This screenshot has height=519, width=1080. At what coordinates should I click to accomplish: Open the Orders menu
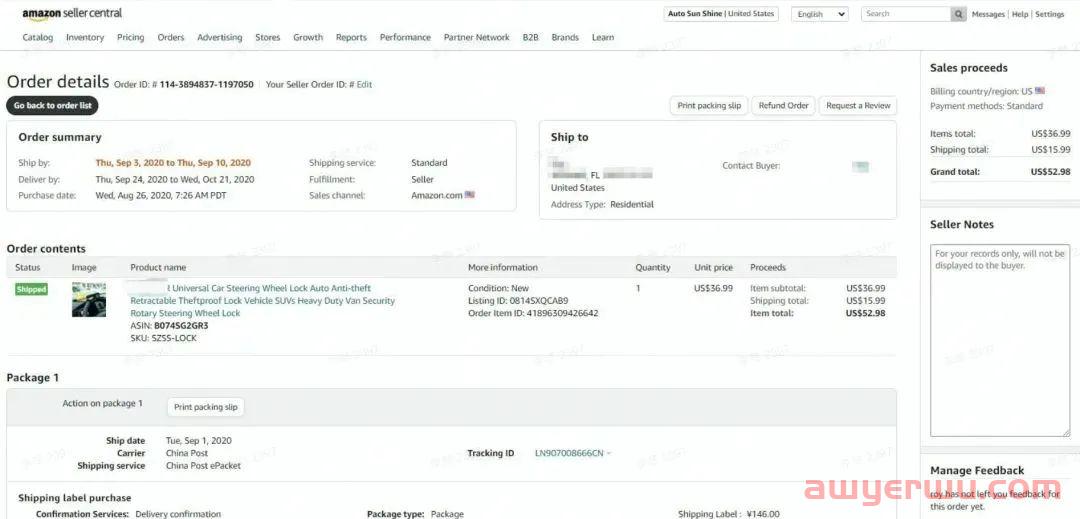(171, 37)
